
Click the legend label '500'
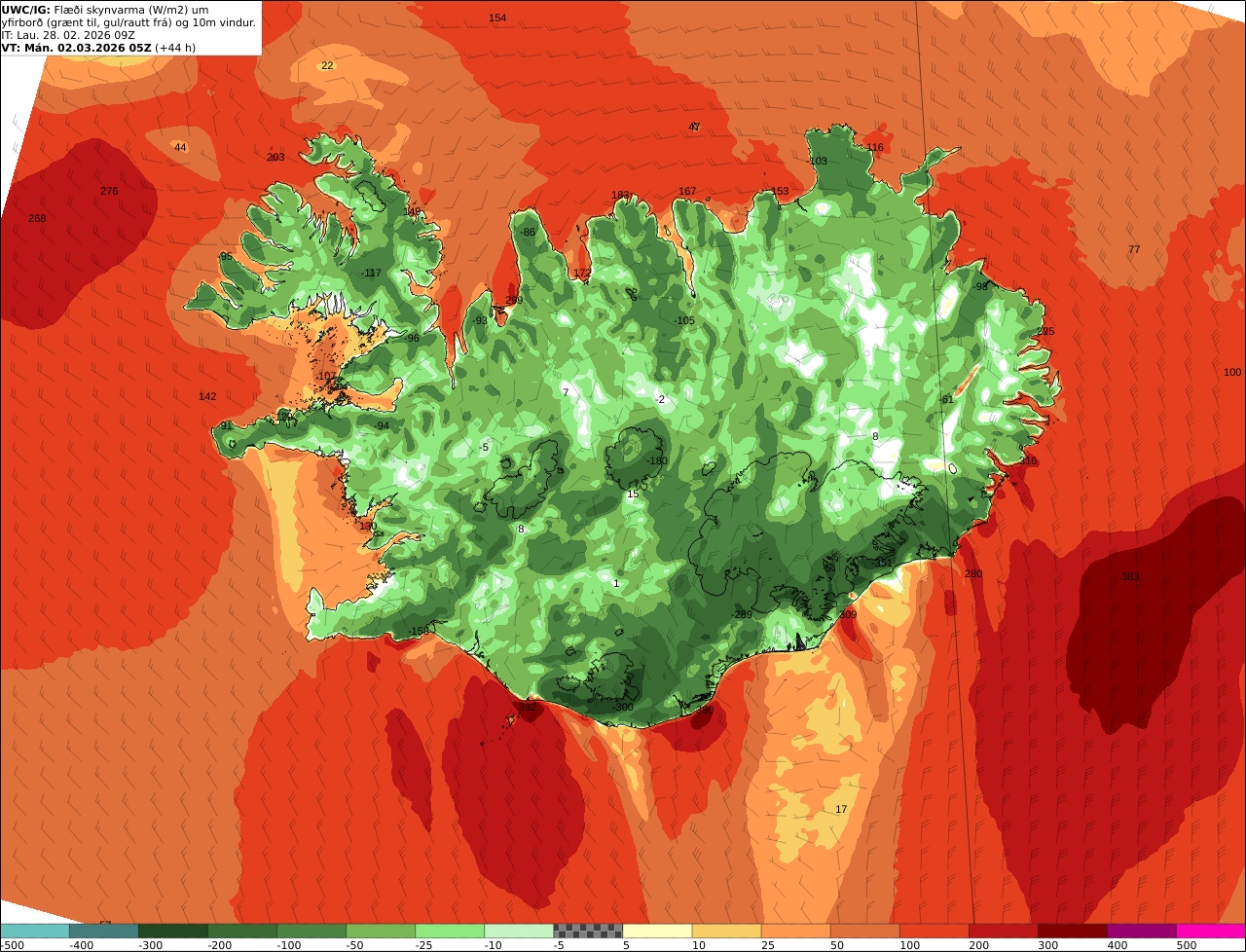tap(1186, 945)
